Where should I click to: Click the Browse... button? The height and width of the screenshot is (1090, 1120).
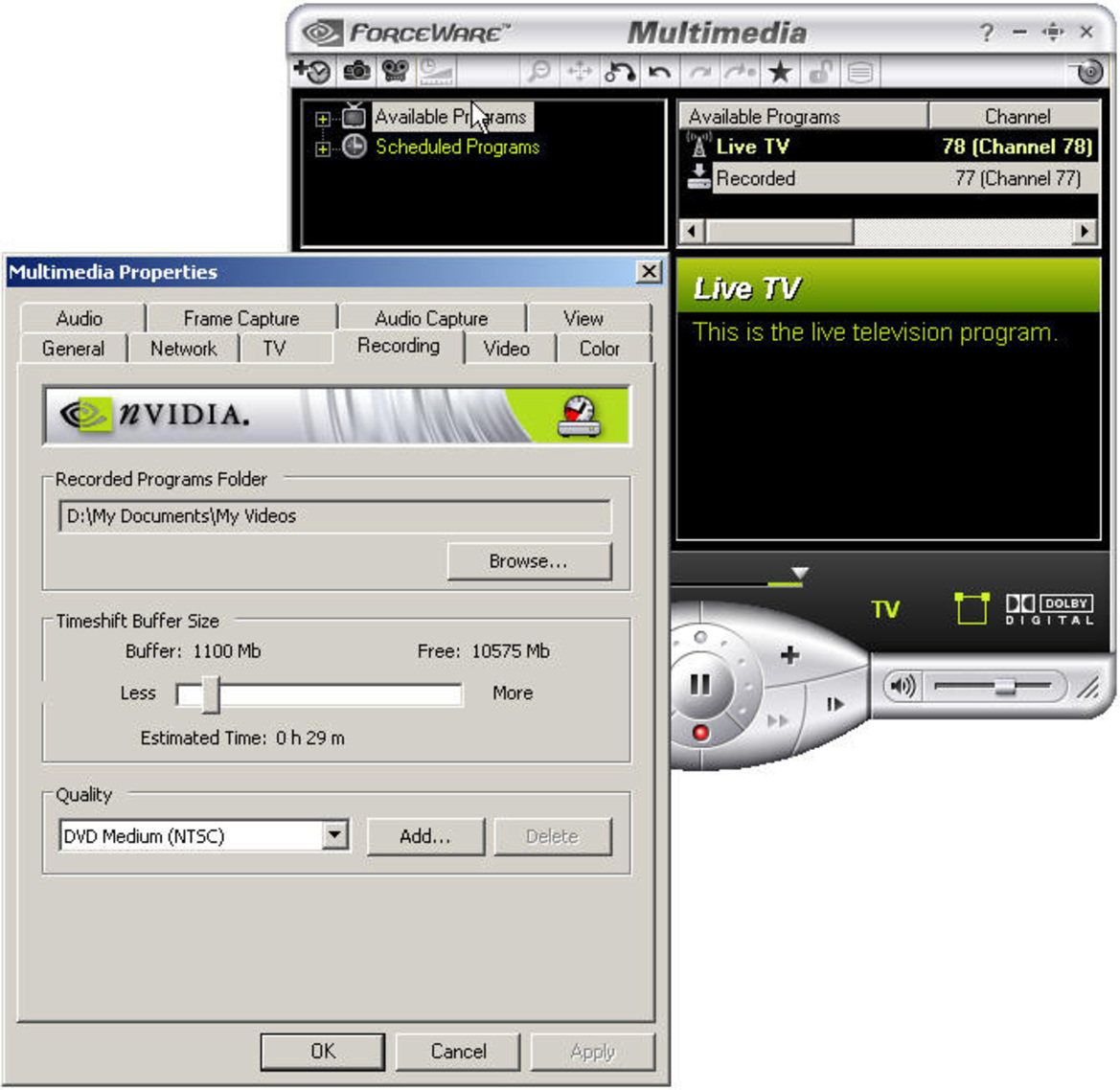(529, 560)
